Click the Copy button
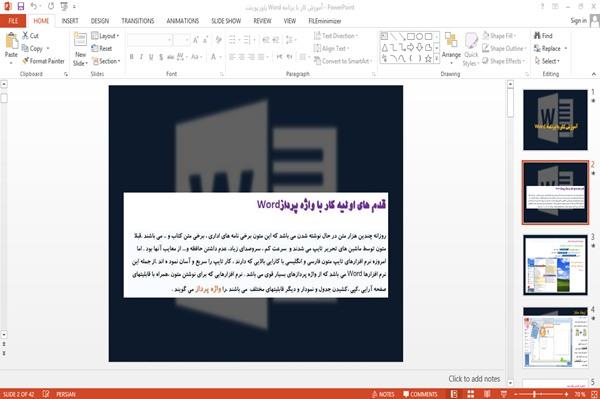600x399 pixels. [36, 48]
